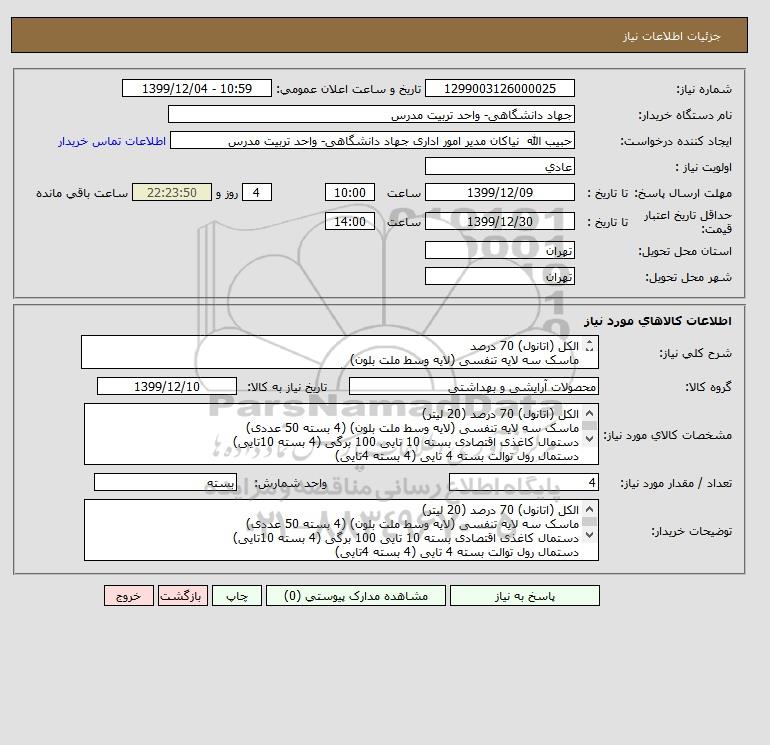The height and width of the screenshot is (745, 770).
Task: Click the تعداد / مقدار field showing 4
Action: pyautogui.click(x=523, y=482)
